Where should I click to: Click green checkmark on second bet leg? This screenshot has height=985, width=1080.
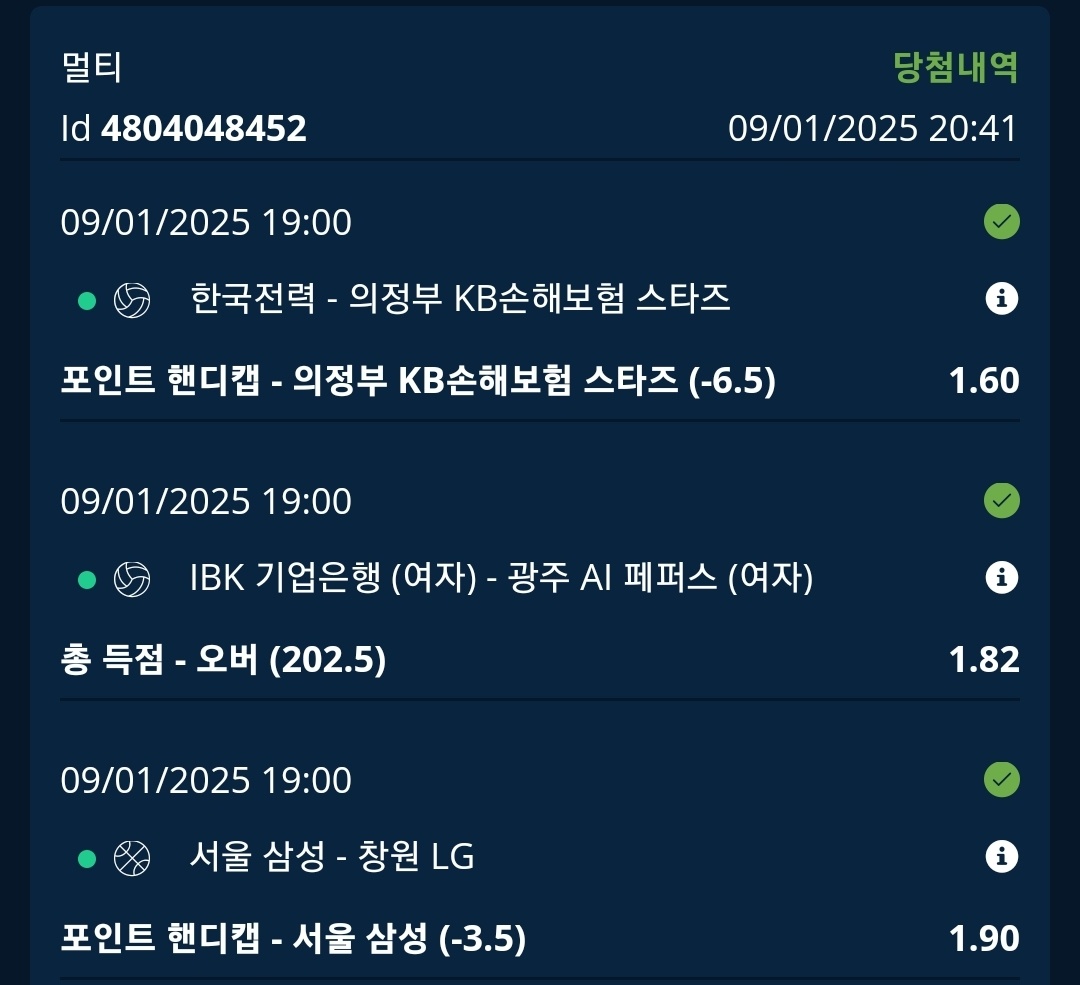(x=1001, y=501)
